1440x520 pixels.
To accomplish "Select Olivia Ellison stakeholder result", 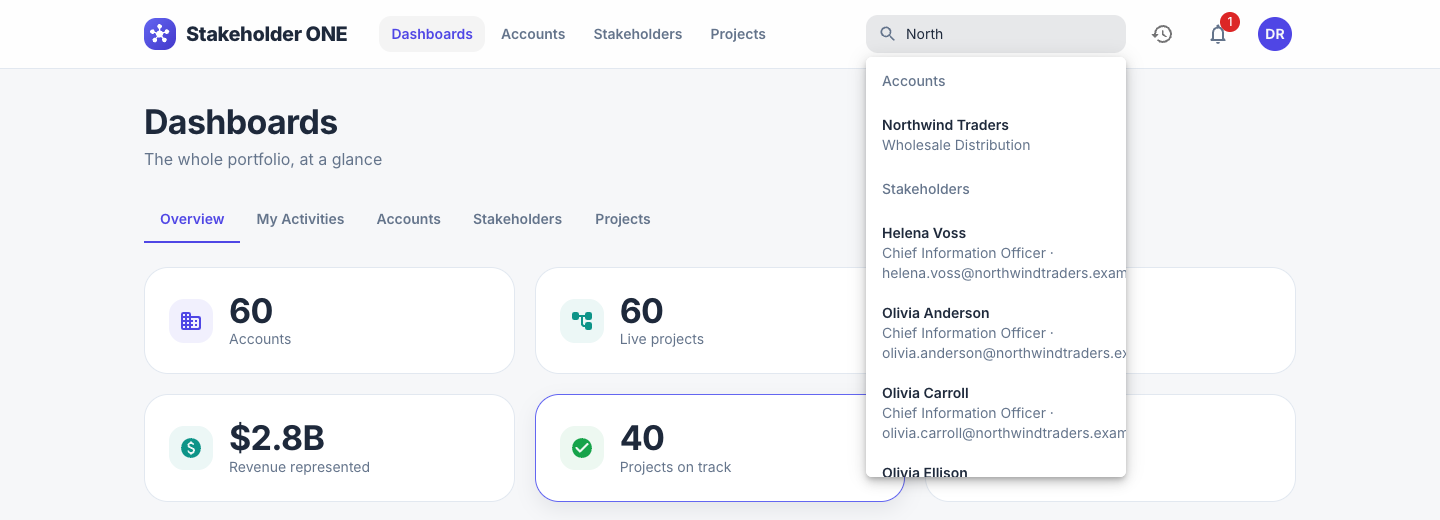I will [x=996, y=466].
